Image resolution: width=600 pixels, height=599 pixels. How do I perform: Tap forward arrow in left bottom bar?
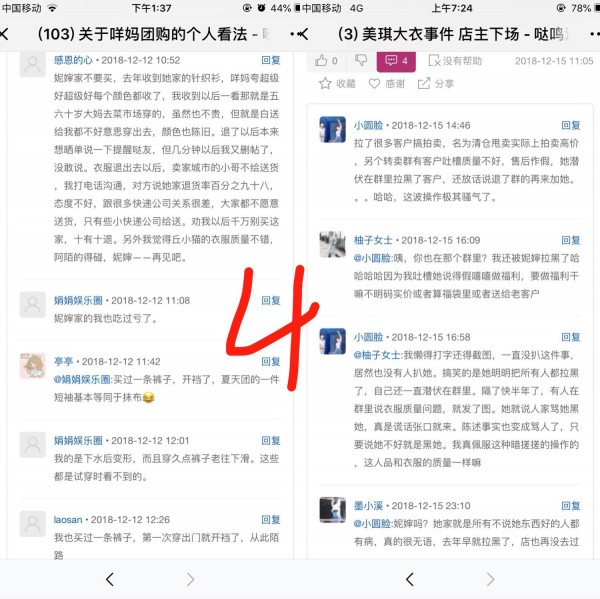click(x=190, y=579)
